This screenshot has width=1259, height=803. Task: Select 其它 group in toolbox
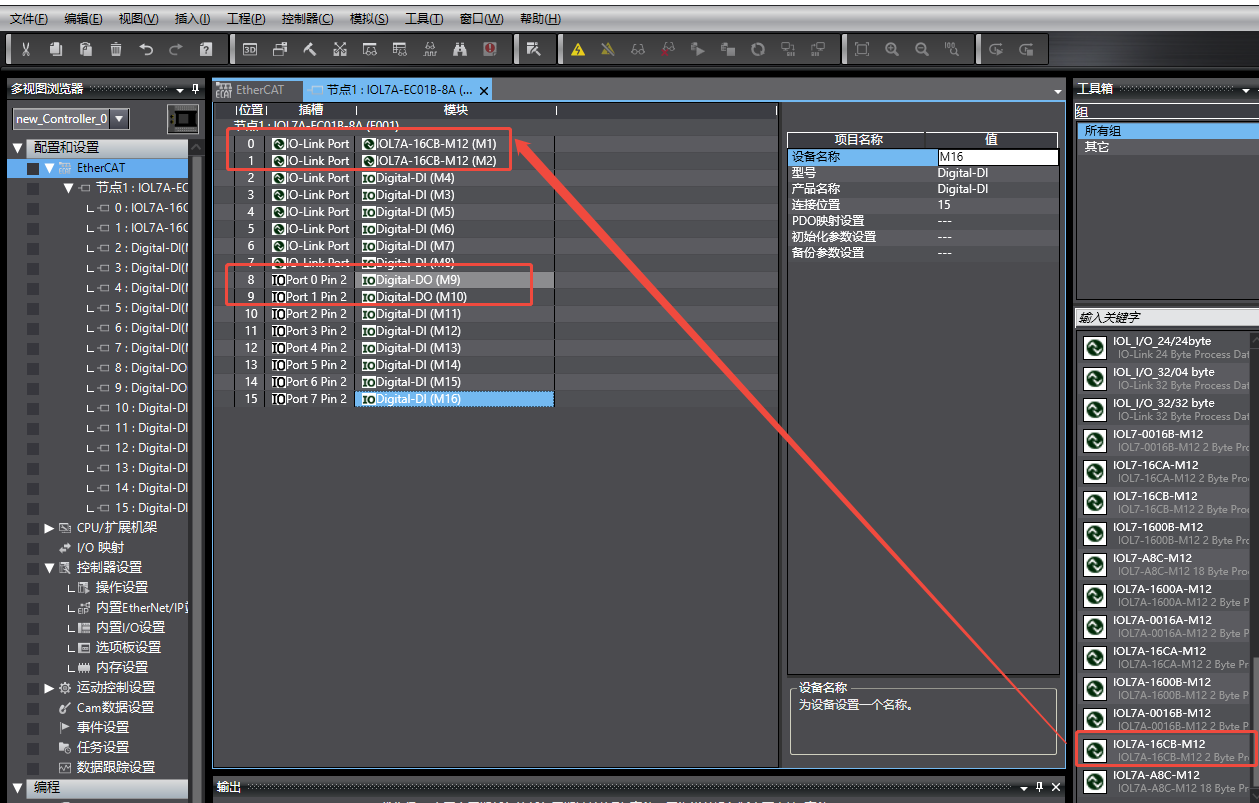[x=1097, y=147]
